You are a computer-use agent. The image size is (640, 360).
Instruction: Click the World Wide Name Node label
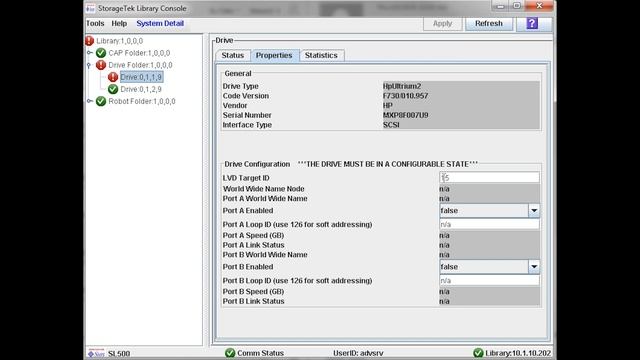[x=263, y=189]
